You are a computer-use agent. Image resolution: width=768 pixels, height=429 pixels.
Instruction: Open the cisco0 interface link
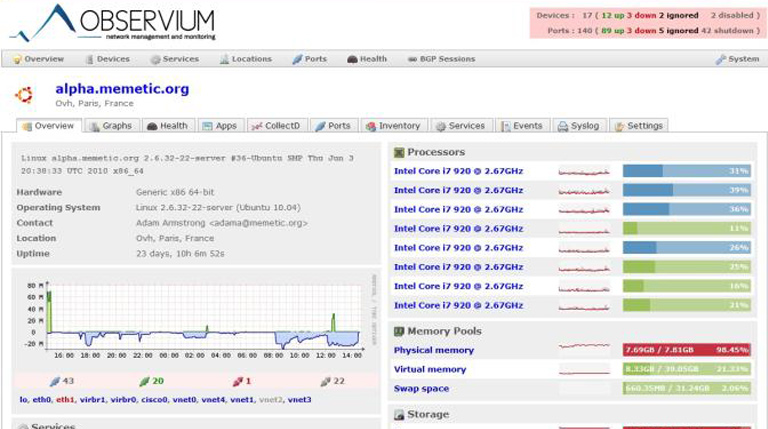(154, 400)
